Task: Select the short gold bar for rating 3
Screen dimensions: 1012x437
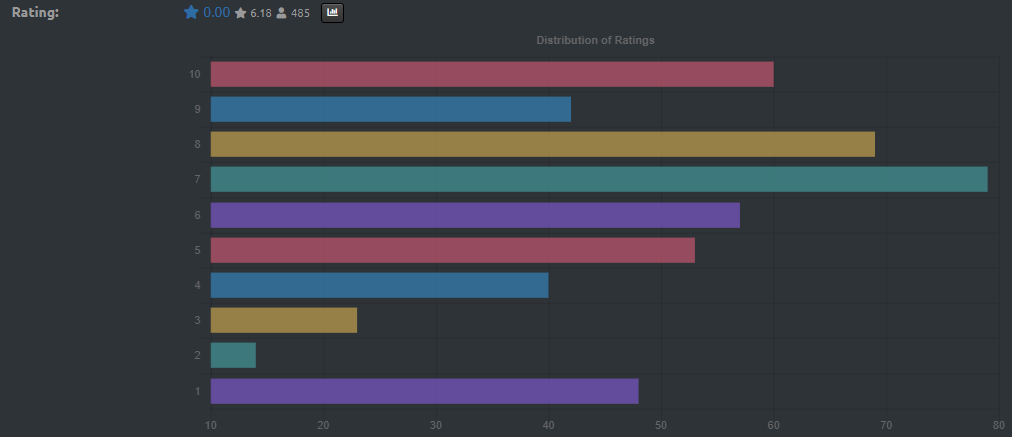Action: pyautogui.click(x=283, y=320)
